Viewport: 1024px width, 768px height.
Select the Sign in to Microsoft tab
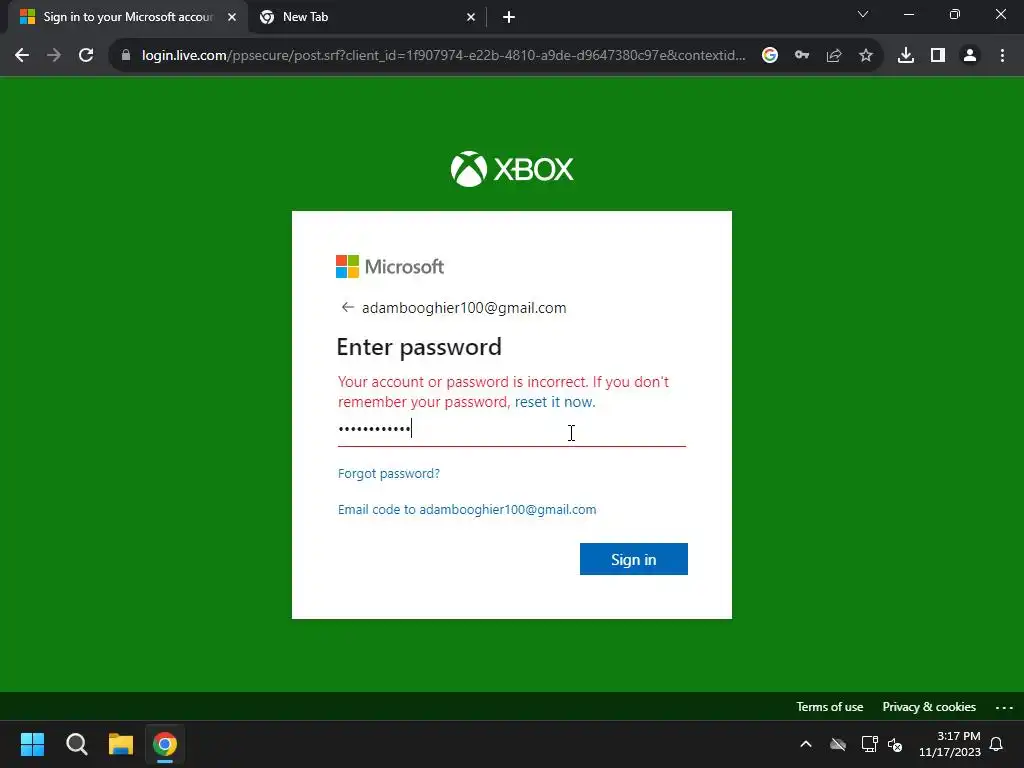pyautogui.click(x=128, y=18)
